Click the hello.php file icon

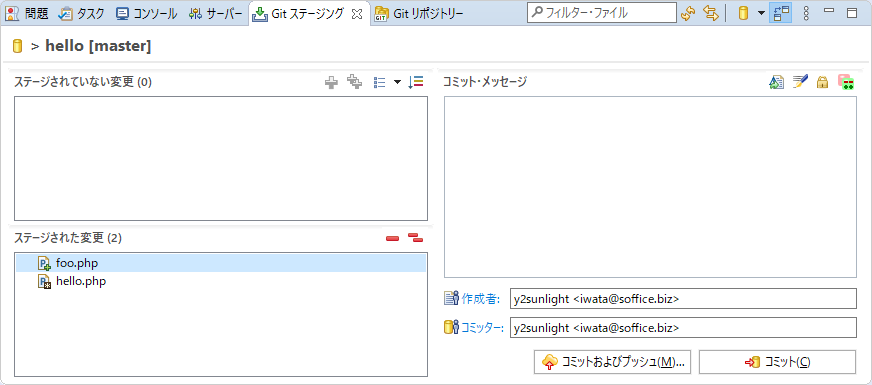click(44, 282)
